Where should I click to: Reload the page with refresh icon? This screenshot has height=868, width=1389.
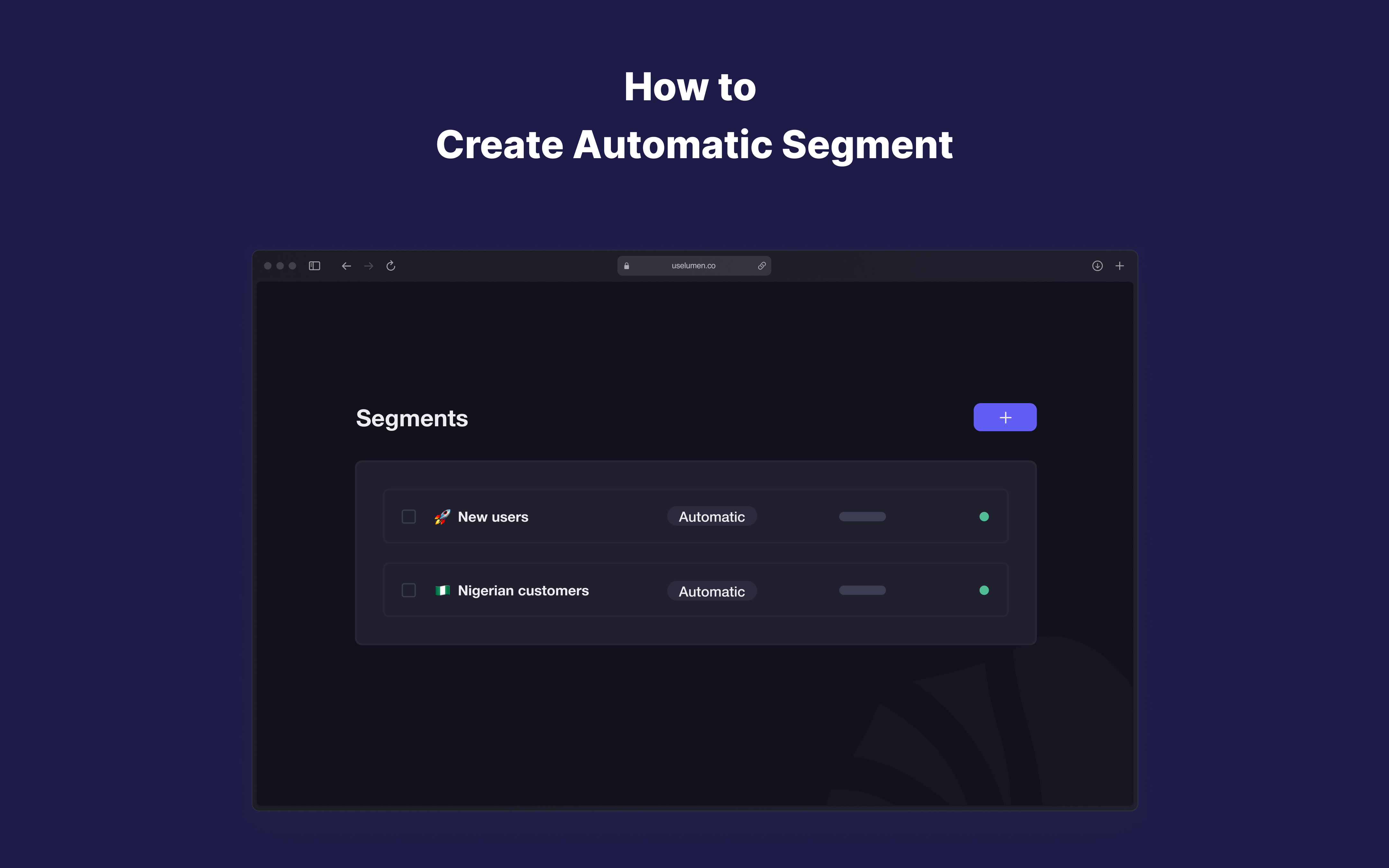[391, 266]
